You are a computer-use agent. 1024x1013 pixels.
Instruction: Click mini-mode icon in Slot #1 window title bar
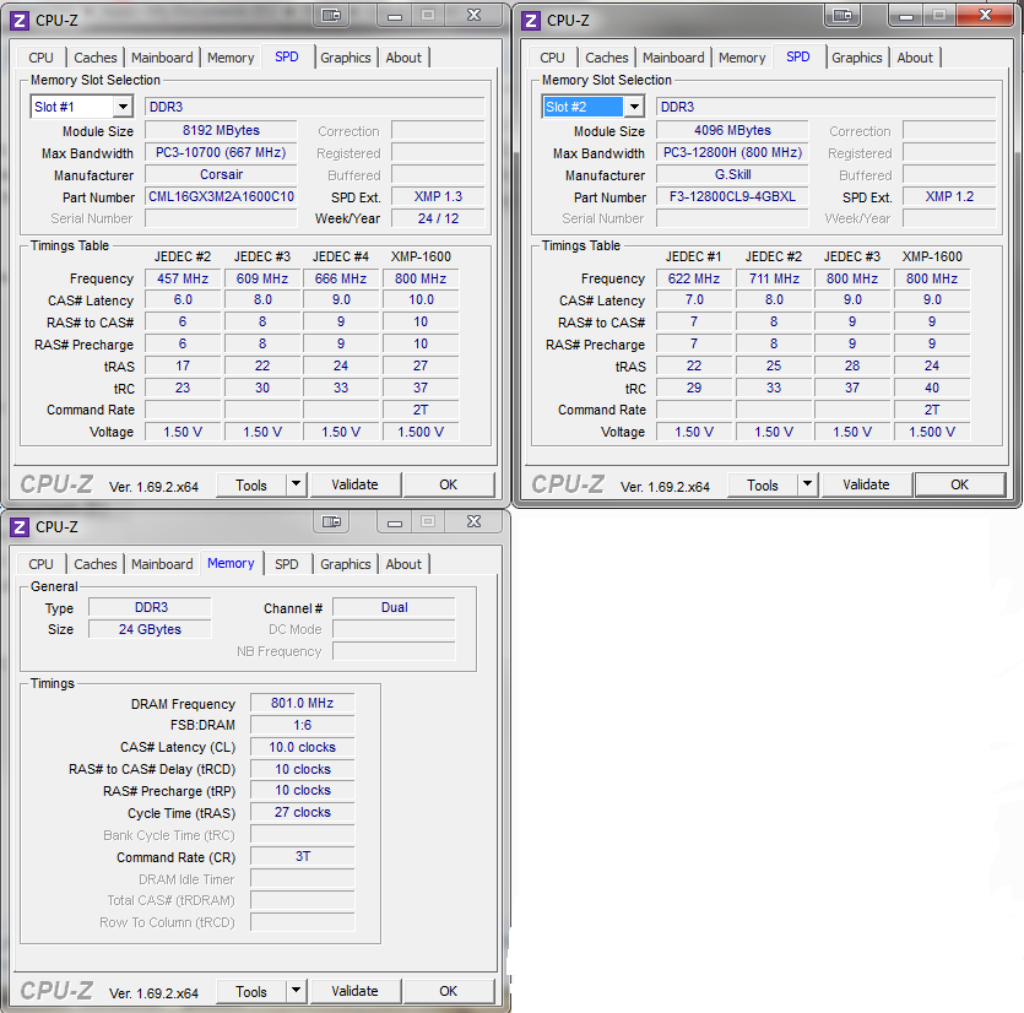(x=331, y=15)
